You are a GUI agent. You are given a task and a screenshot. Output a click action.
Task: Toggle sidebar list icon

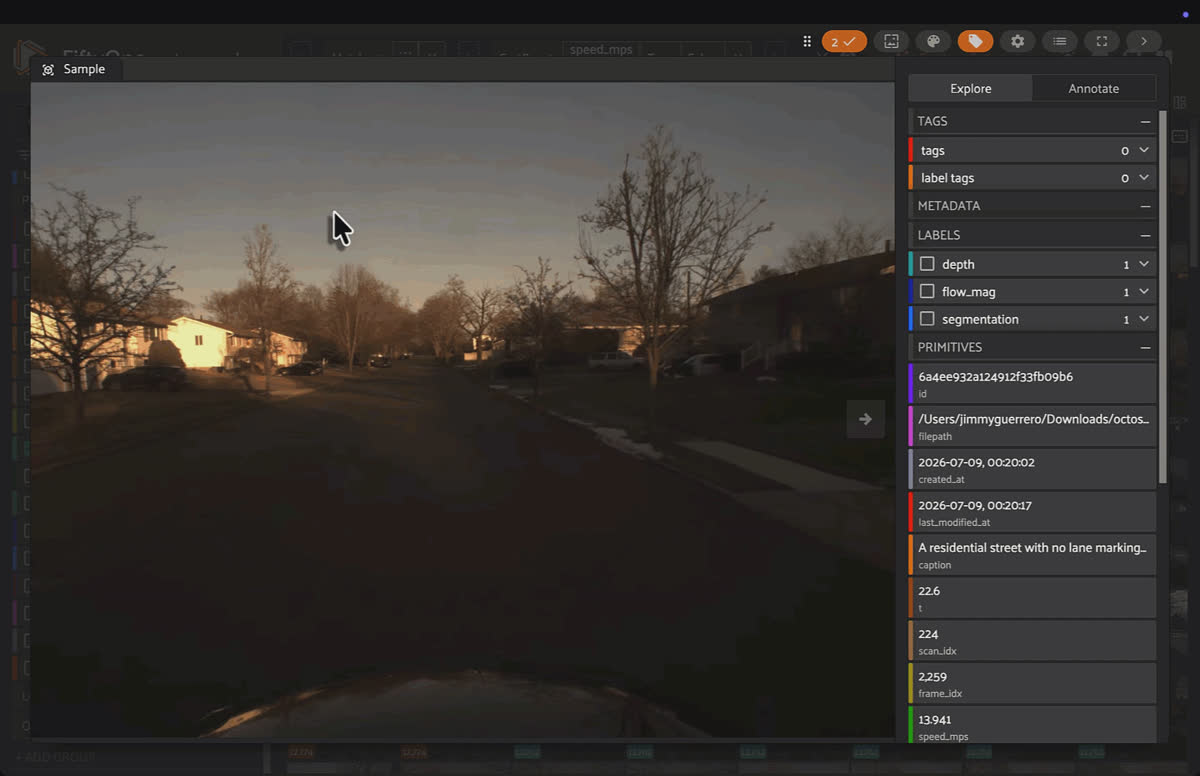click(x=1059, y=41)
